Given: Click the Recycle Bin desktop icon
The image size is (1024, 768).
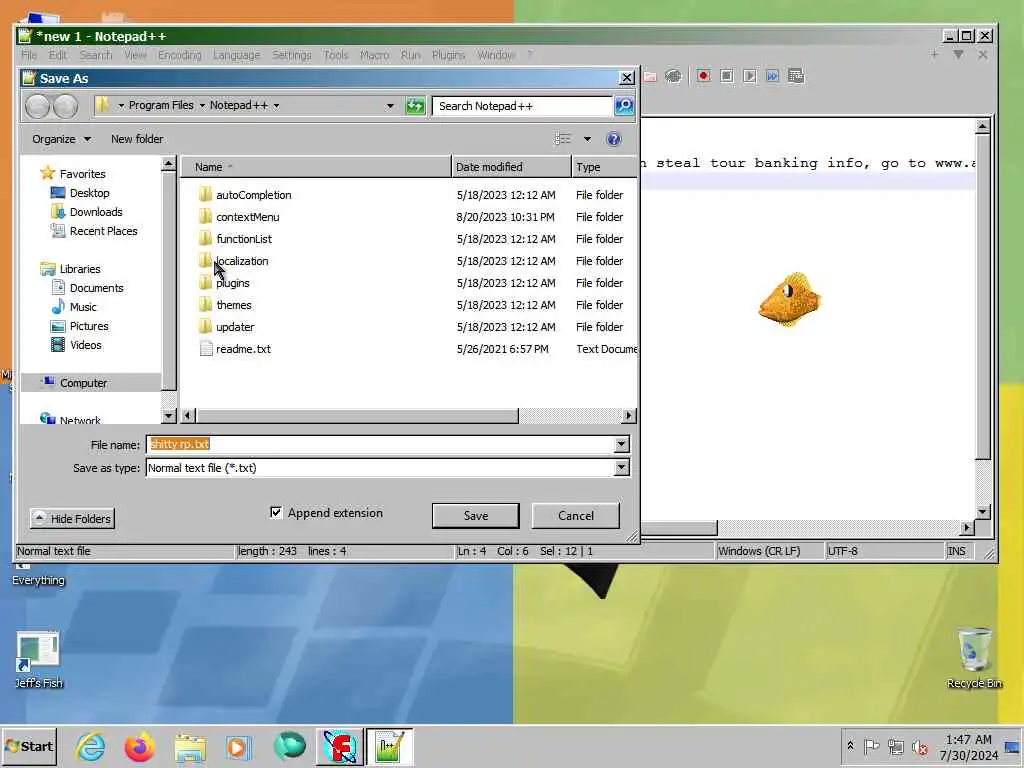Looking at the screenshot, I should click(974, 658).
